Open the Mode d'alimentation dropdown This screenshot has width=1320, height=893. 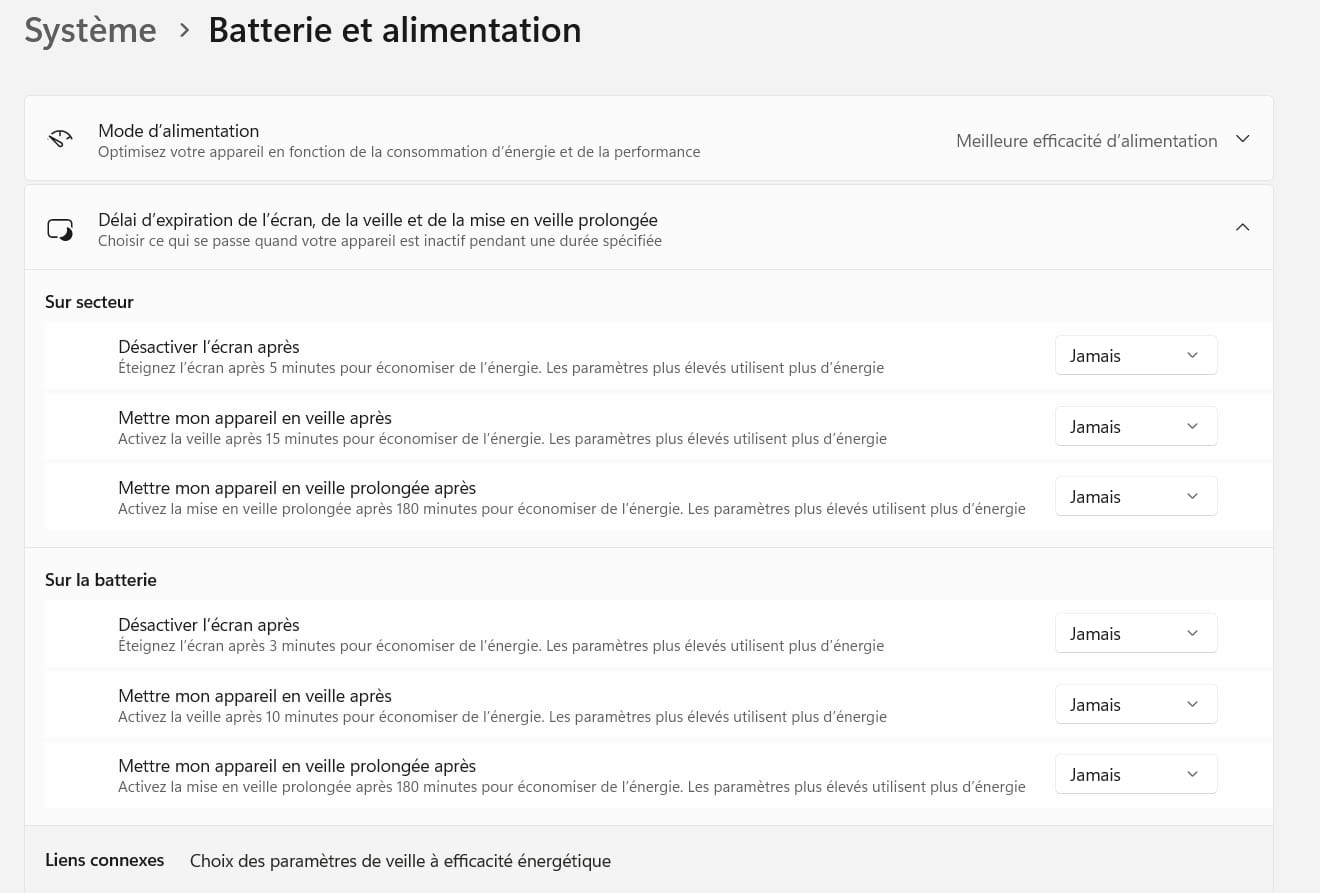[1242, 139]
